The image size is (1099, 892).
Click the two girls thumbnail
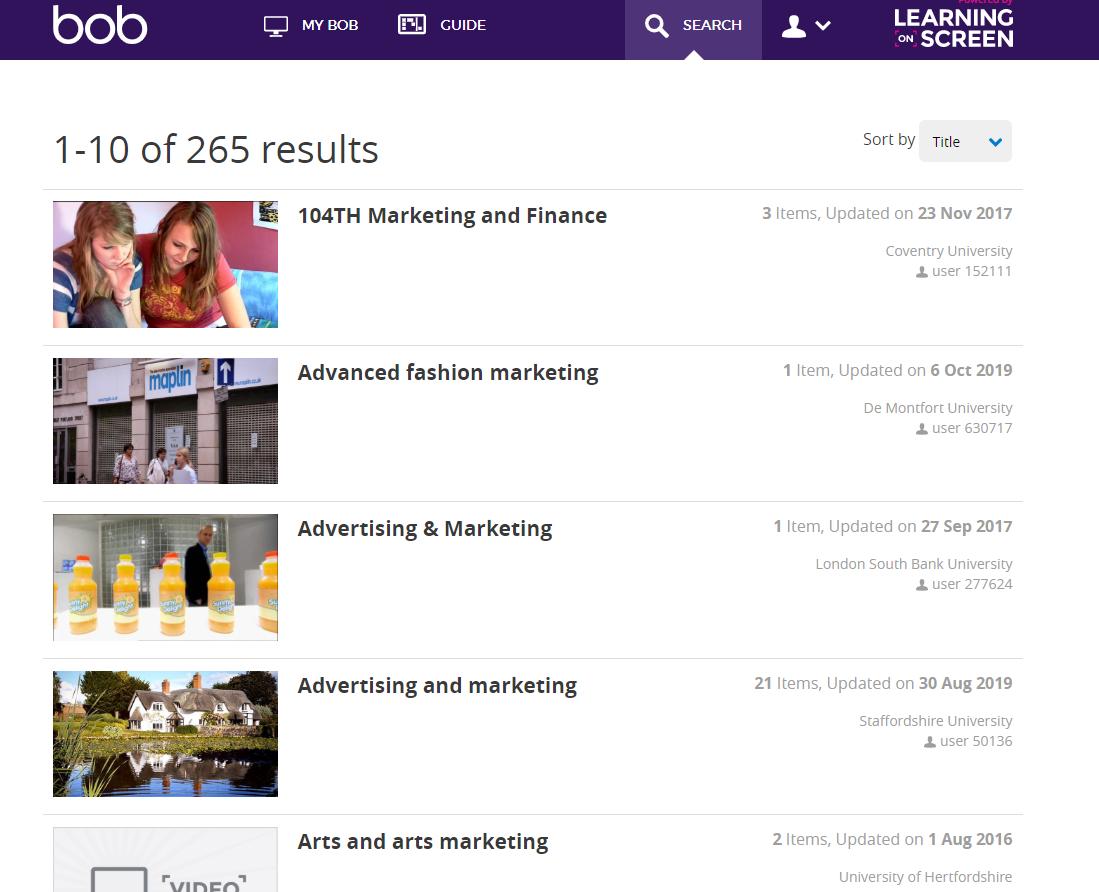[165, 264]
